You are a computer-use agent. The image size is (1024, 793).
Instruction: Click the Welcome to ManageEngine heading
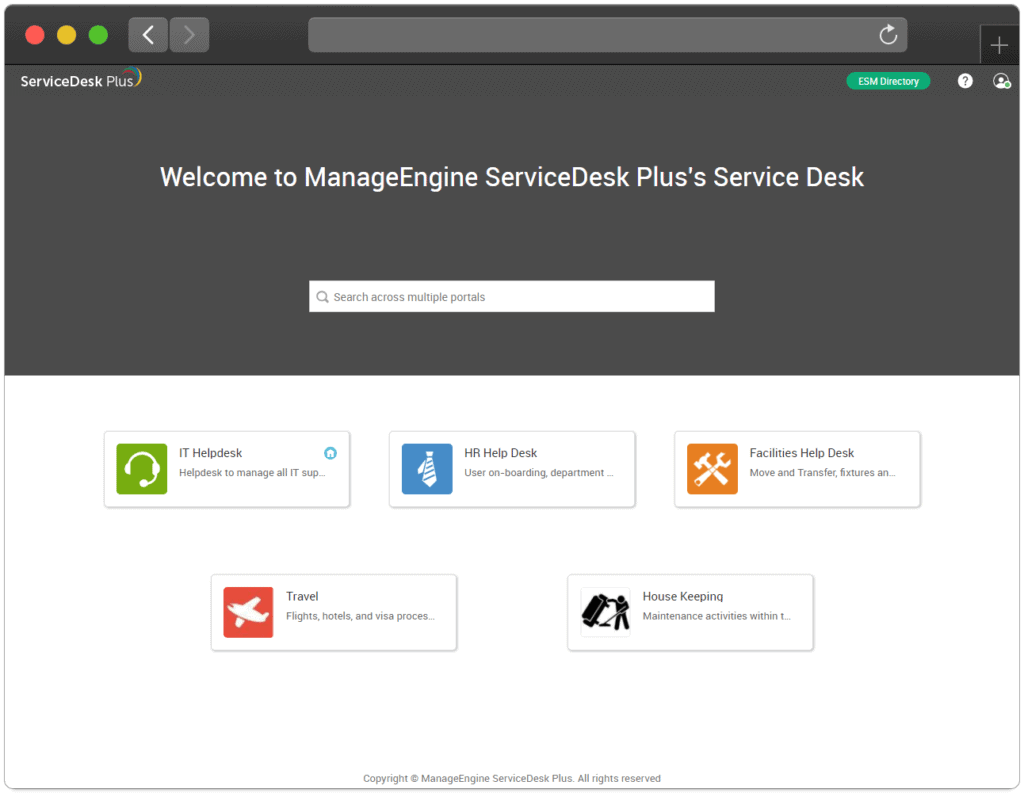512,177
